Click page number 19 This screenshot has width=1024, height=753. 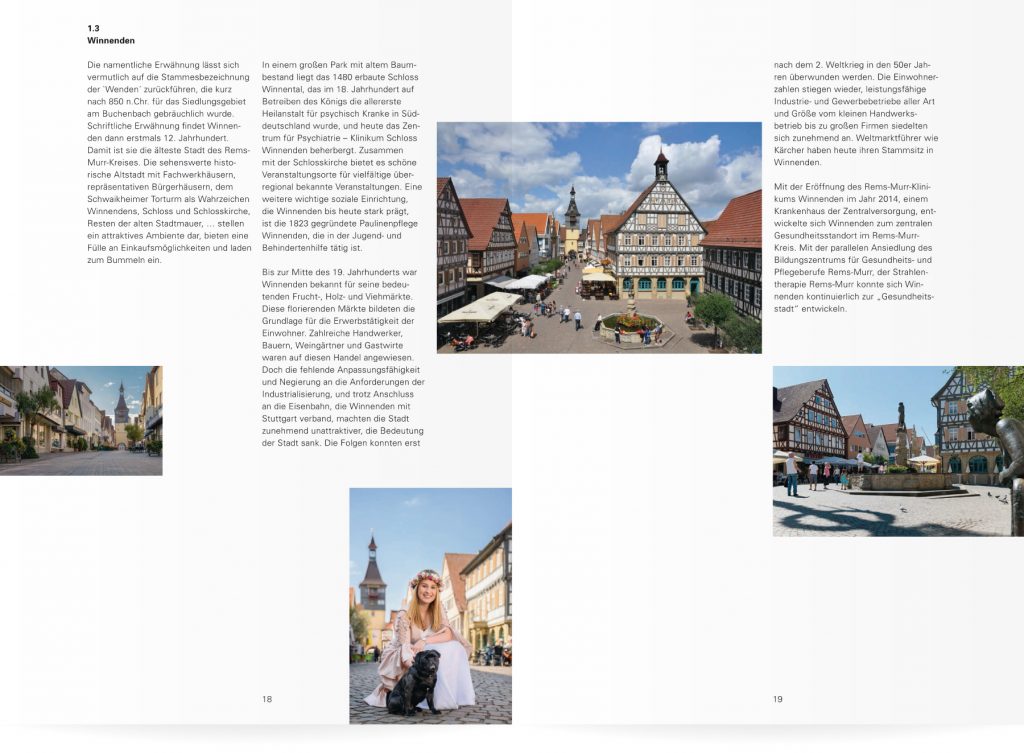tap(778, 698)
